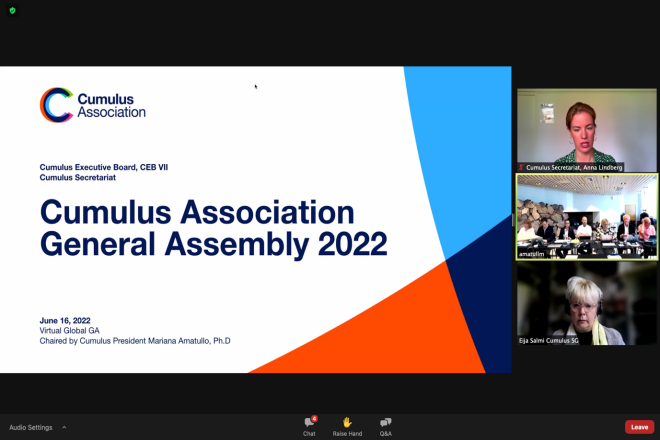This screenshot has height=440, width=660.
Task: Click the Chat label in the toolbar
Action: tap(310, 434)
